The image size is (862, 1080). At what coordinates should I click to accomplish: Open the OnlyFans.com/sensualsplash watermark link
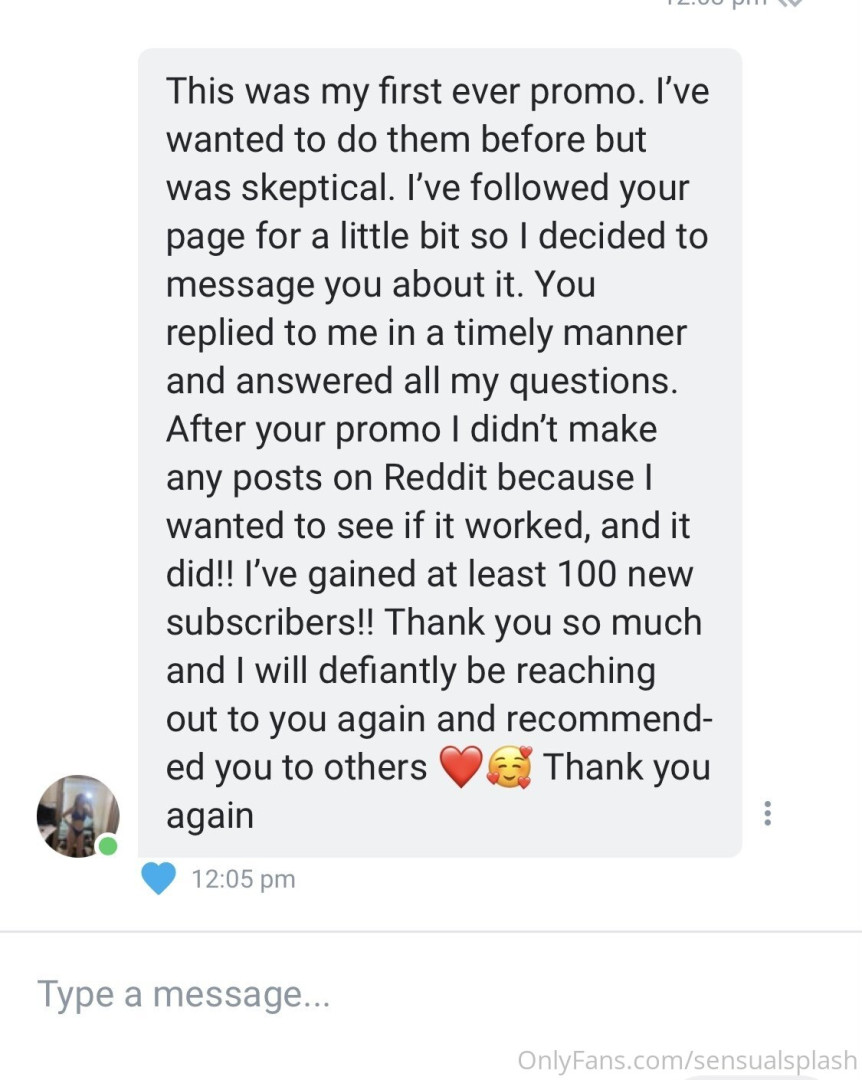tap(687, 1059)
